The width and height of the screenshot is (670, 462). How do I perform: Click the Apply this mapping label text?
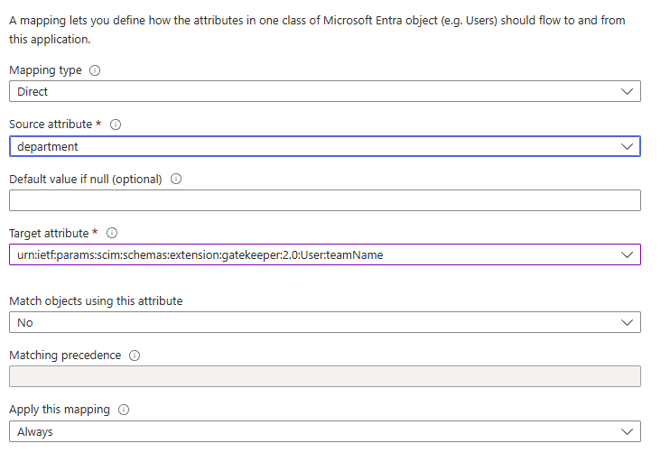click(x=60, y=410)
